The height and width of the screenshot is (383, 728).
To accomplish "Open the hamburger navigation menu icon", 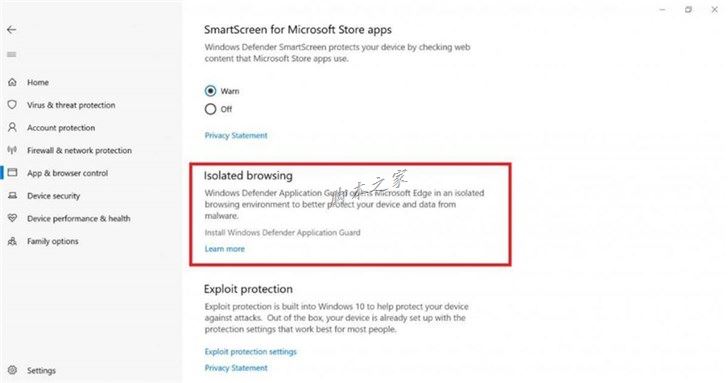I will (x=12, y=55).
